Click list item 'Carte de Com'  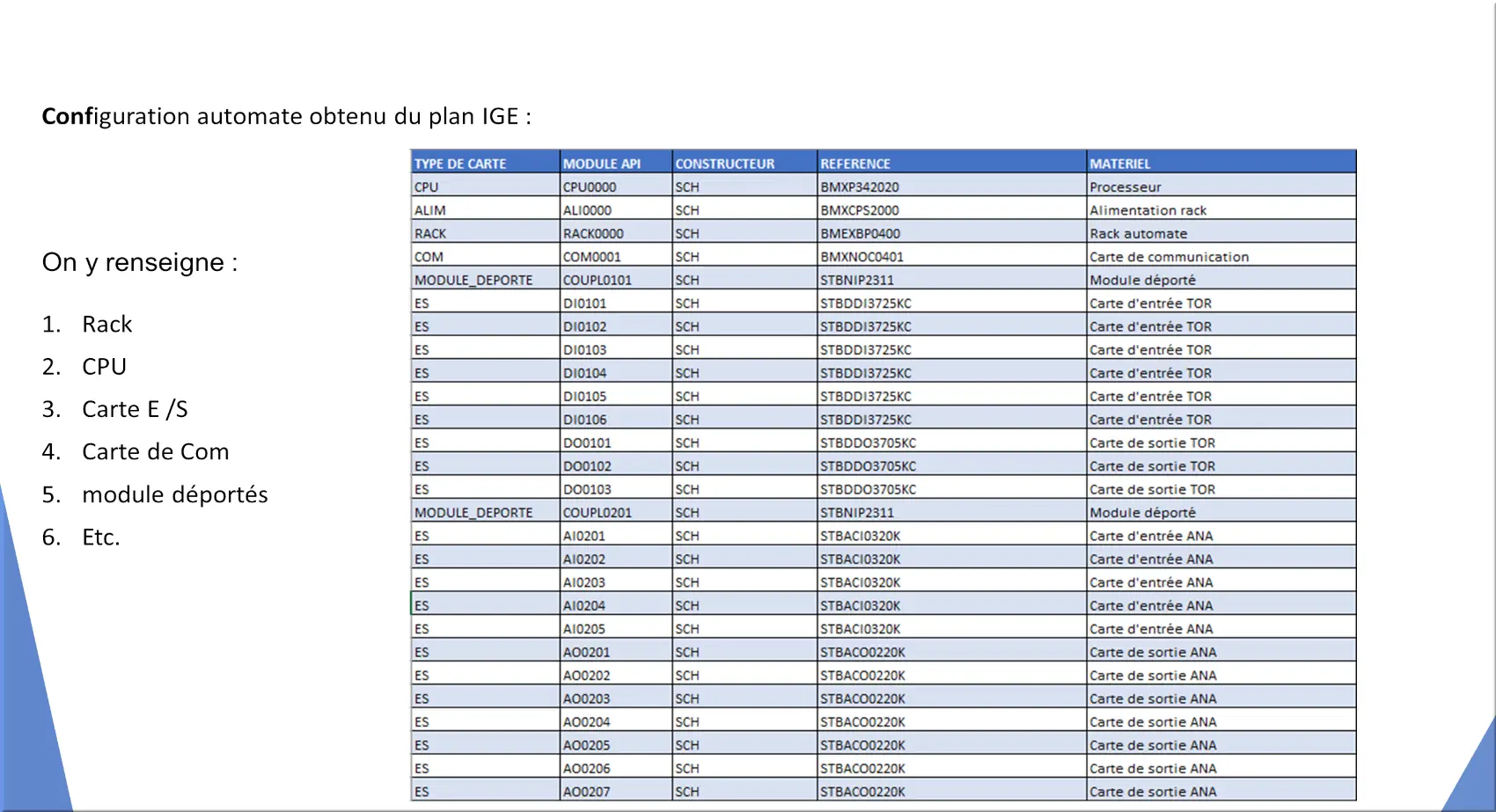[155, 452]
